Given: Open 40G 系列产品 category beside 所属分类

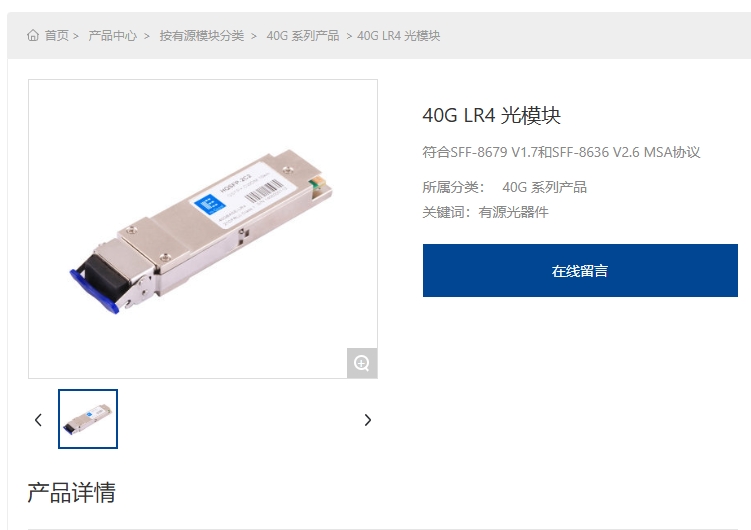Looking at the screenshot, I should (545, 187).
